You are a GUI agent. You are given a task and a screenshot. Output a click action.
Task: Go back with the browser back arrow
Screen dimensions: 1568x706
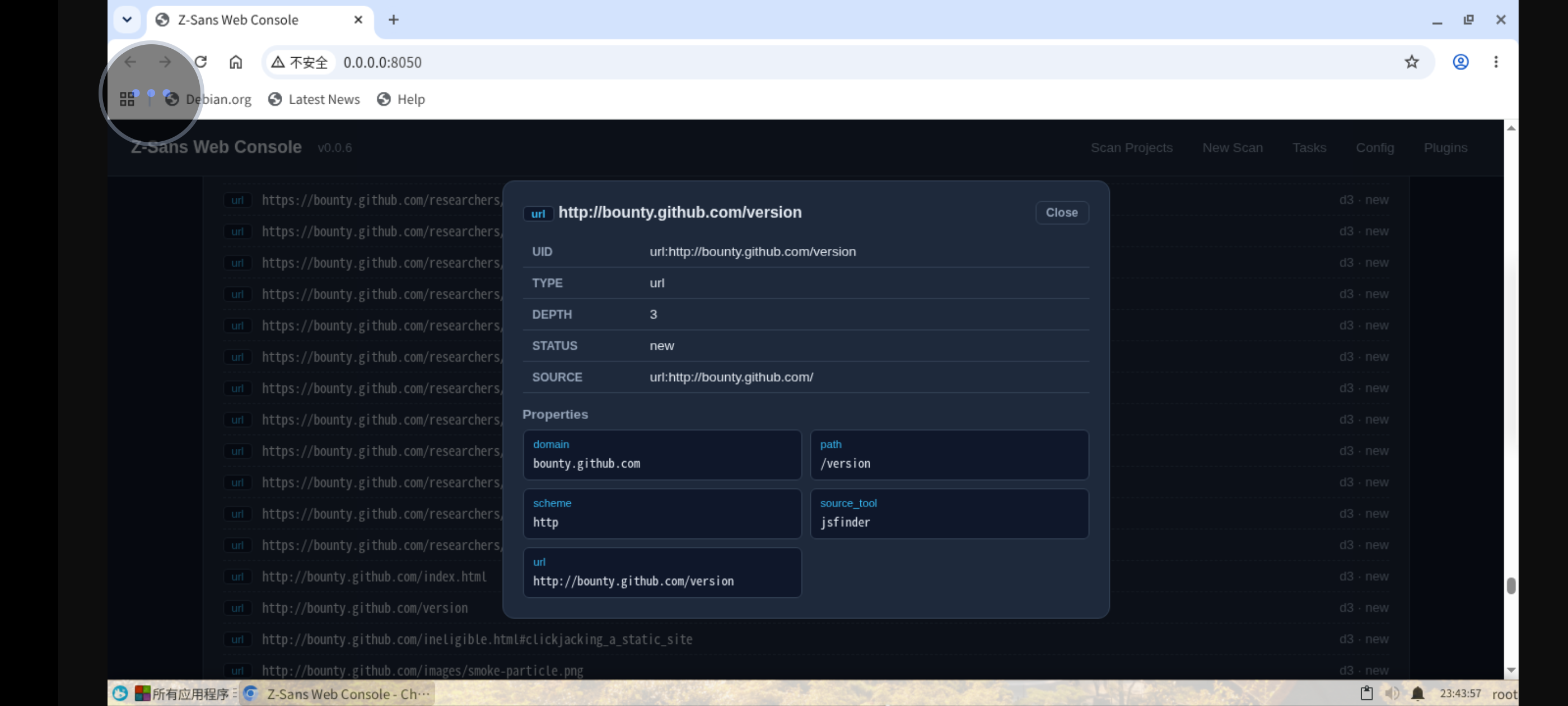130,62
